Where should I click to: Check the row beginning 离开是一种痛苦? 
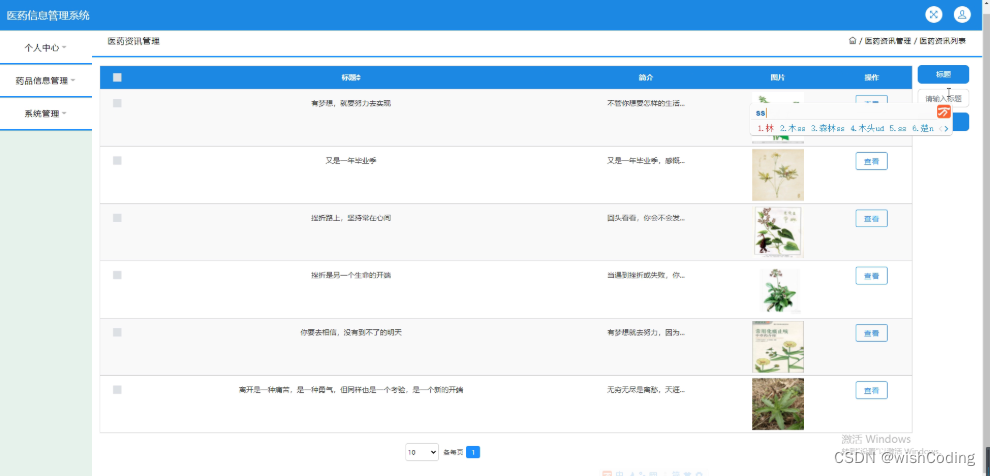[117, 390]
